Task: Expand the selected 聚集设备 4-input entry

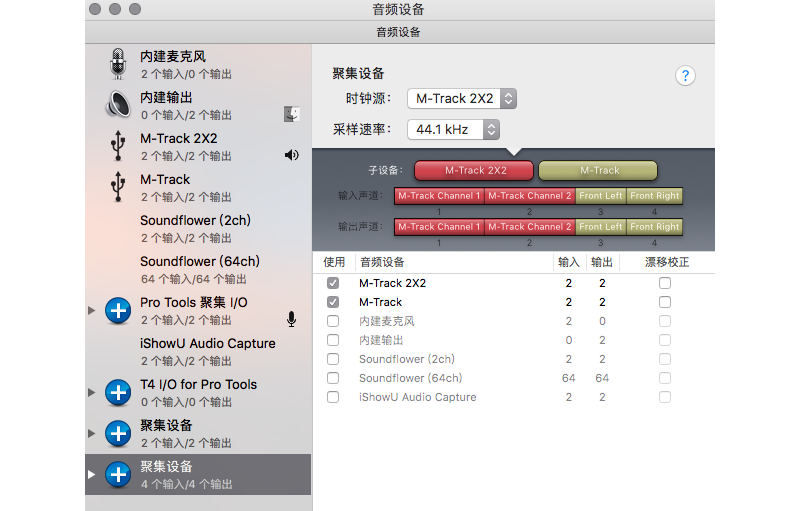Action: click(91, 474)
